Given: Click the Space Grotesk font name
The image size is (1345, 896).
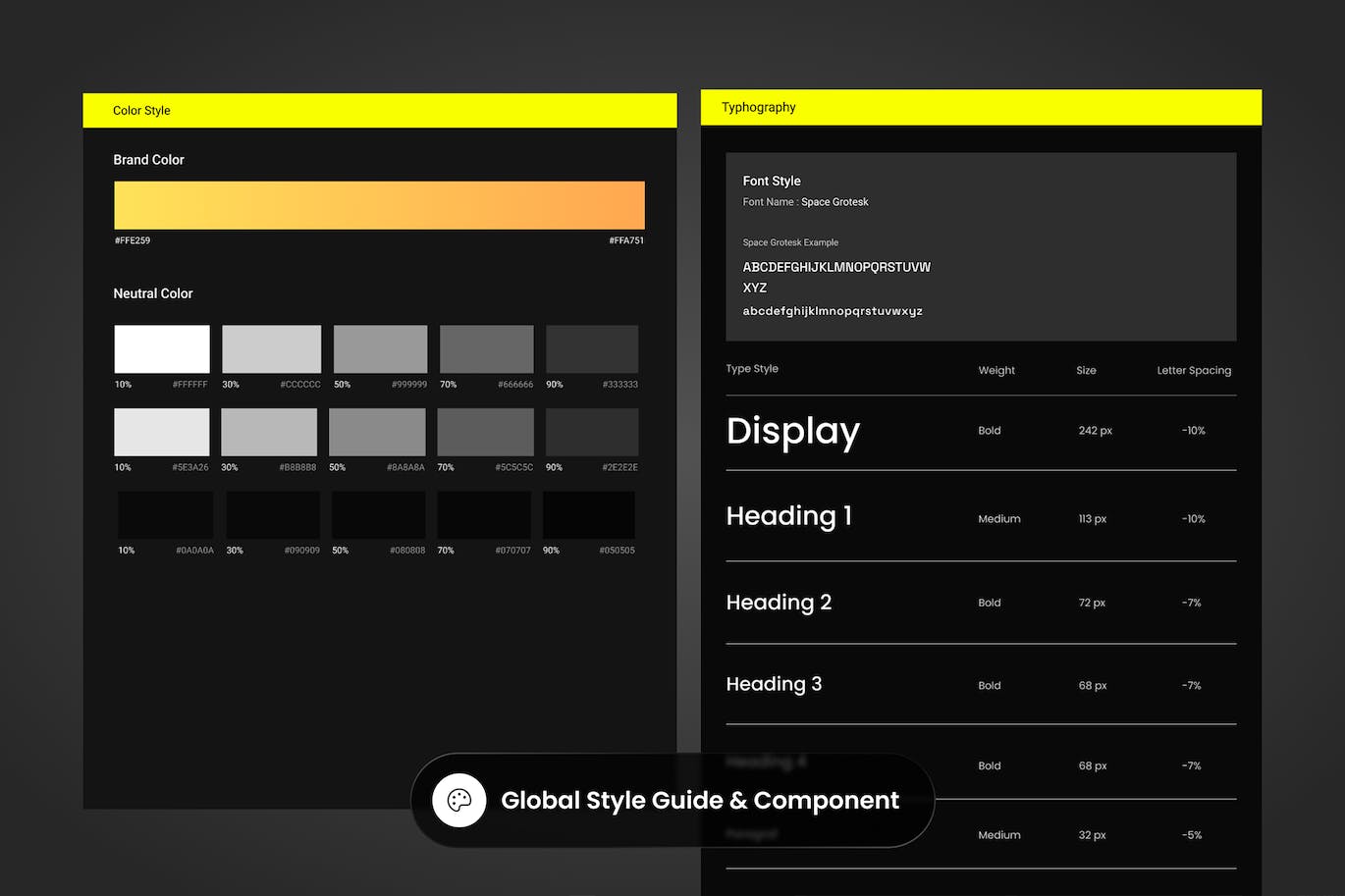Looking at the screenshot, I should (x=834, y=202).
